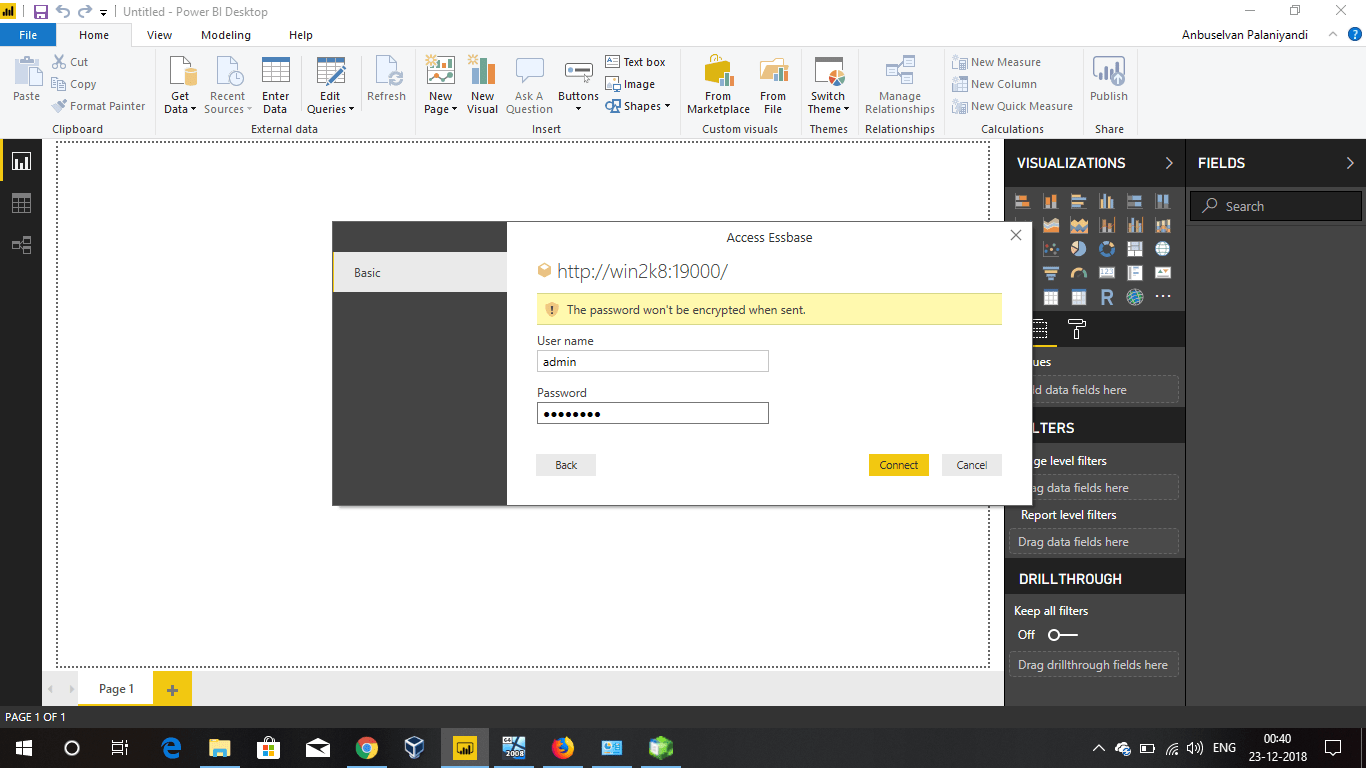
Task: Select the Scatter chart visualization
Action: (x=1051, y=249)
